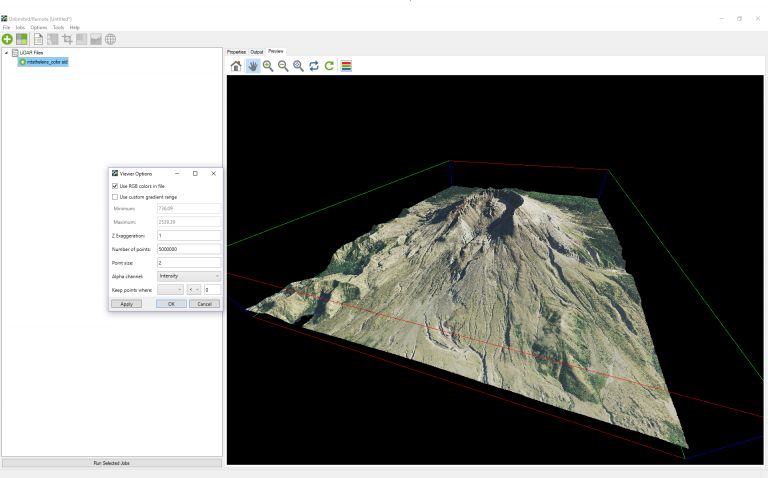Image resolution: width=768 pixels, height=478 pixels.
Task: Click the zoom in magnifier icon
Action: click(268, 66)
